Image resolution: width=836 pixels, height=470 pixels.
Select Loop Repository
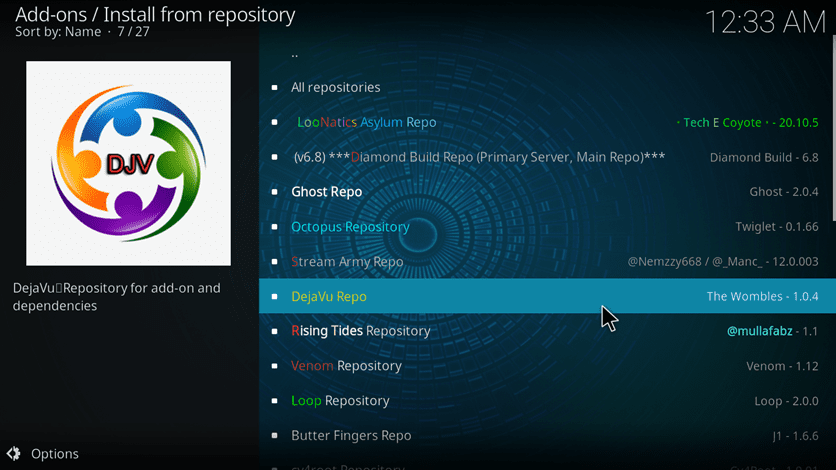(547, 401)
